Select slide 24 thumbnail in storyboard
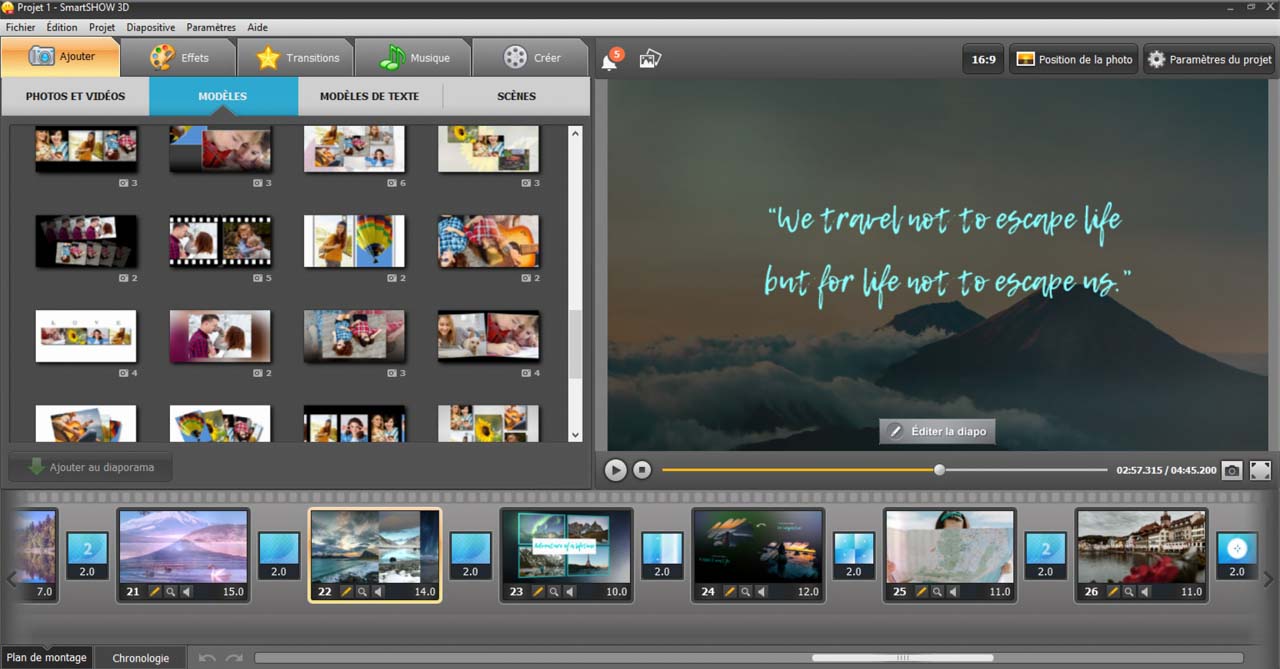The image size is (1280, 669). [758, 546]
